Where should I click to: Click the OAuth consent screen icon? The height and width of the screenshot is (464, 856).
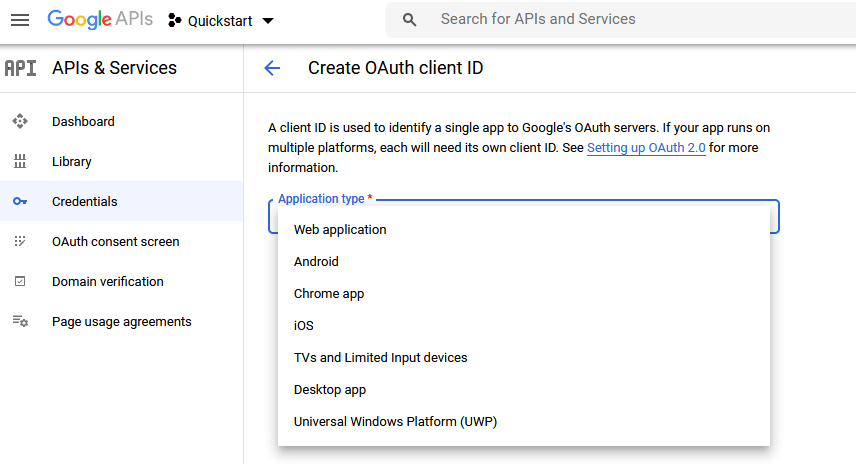20,242
